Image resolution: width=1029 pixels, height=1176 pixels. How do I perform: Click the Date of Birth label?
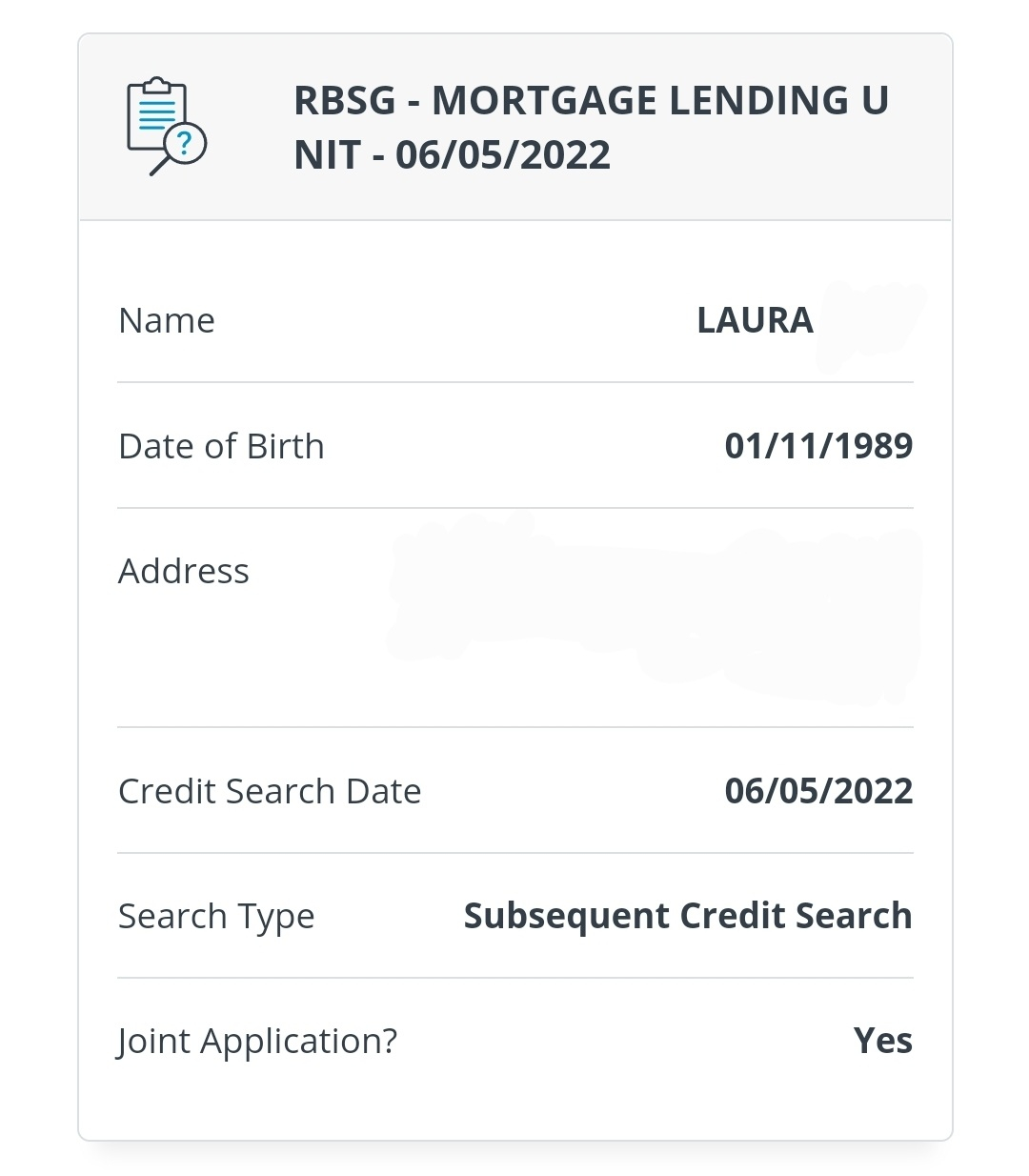(221, 446)
